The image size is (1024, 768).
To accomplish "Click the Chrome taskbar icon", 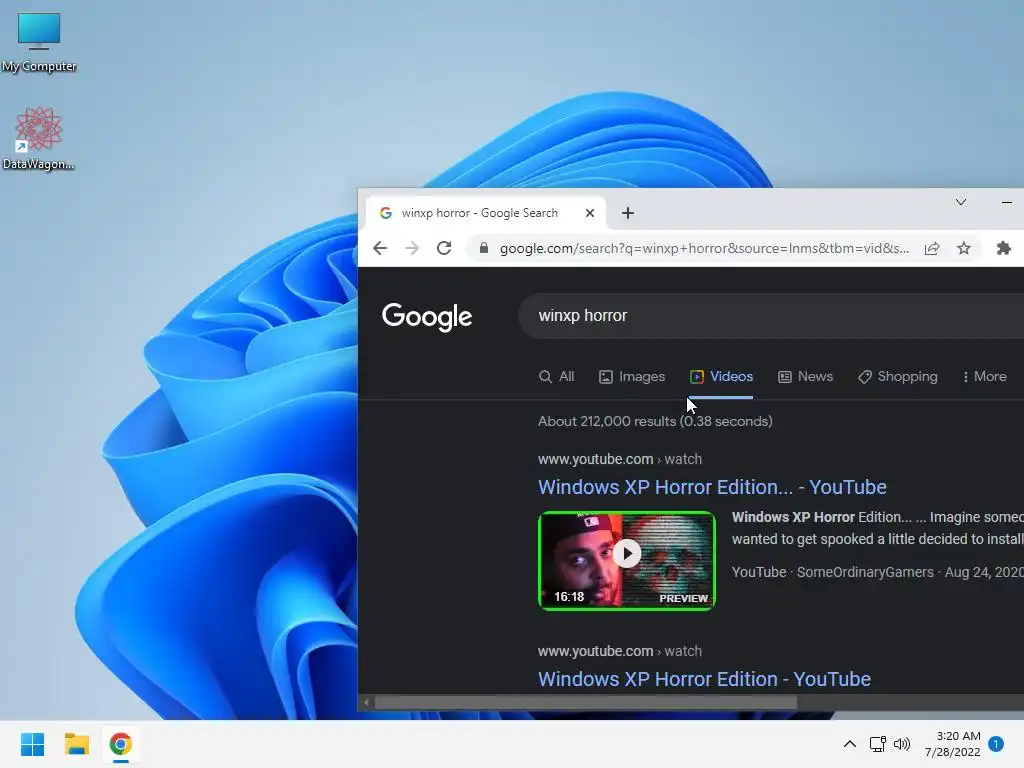I will tap(121, 744).
